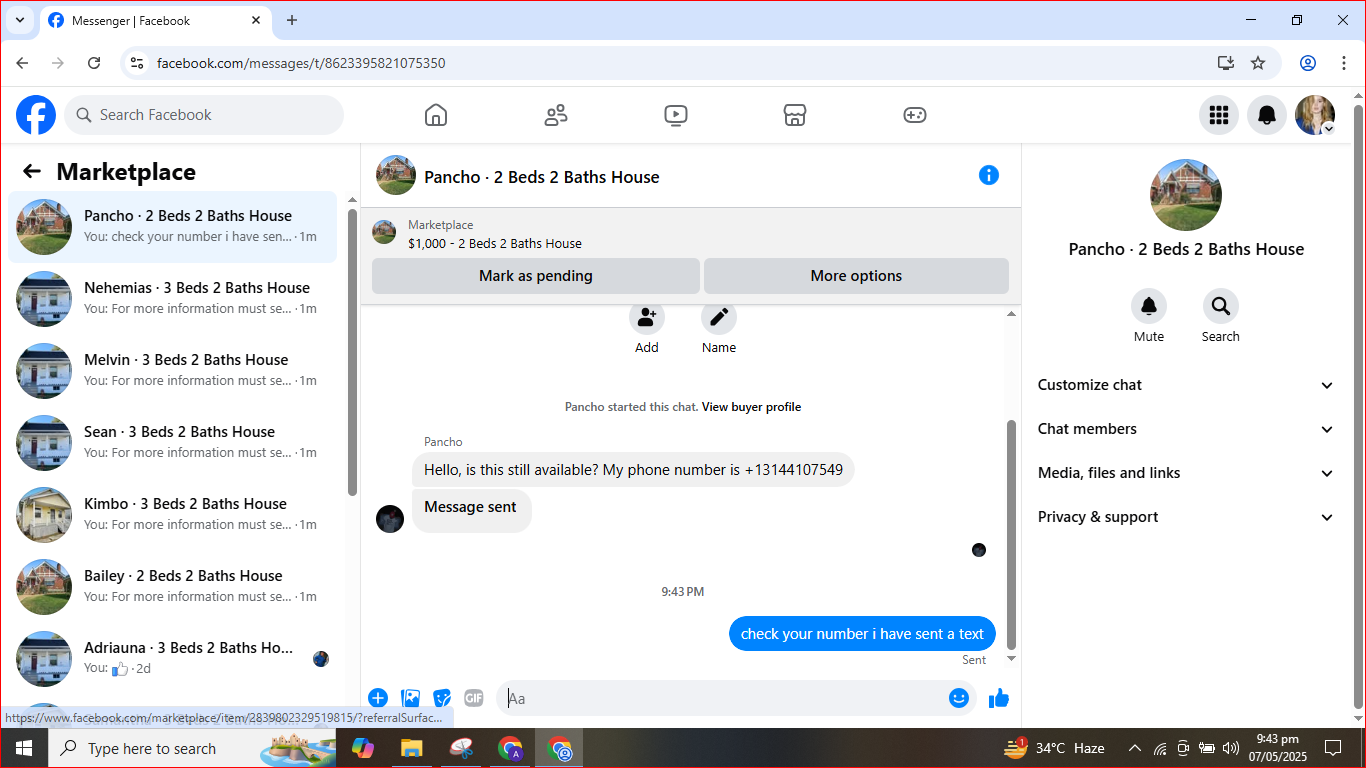Open the tab search dropdown in Chrome
1366x768 pixels.
click(19, 20)
